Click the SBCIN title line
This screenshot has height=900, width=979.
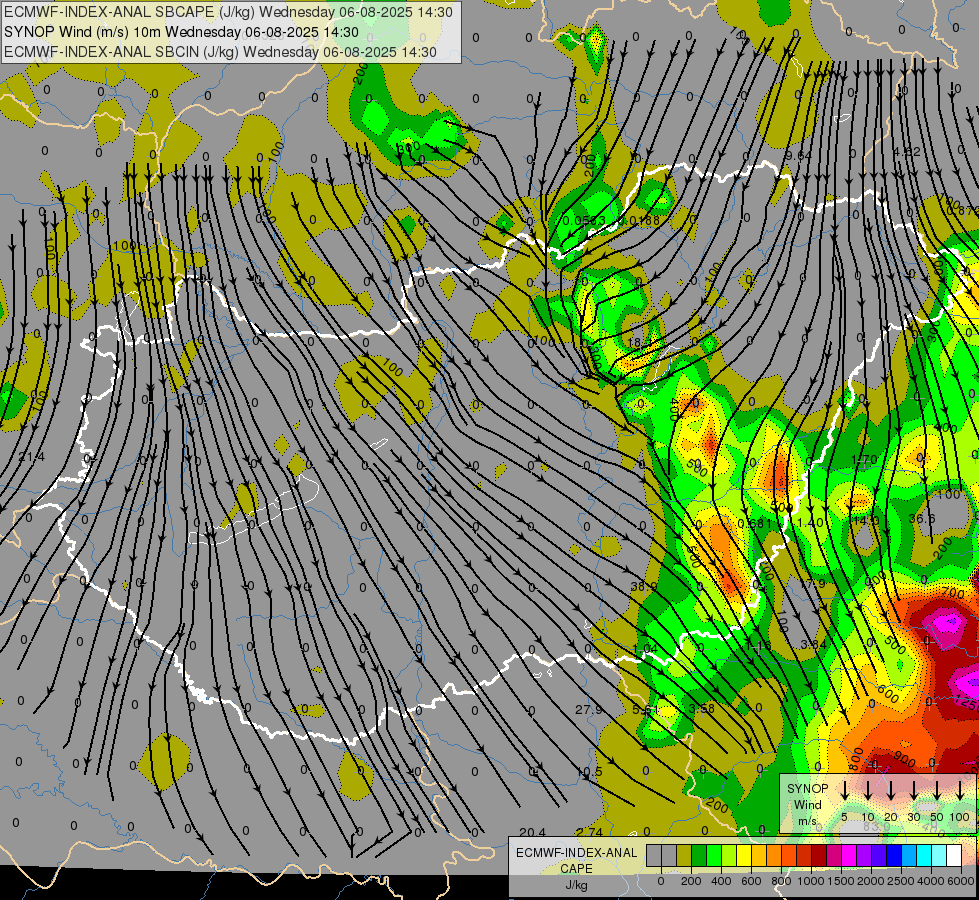click(x=220, y=52)
